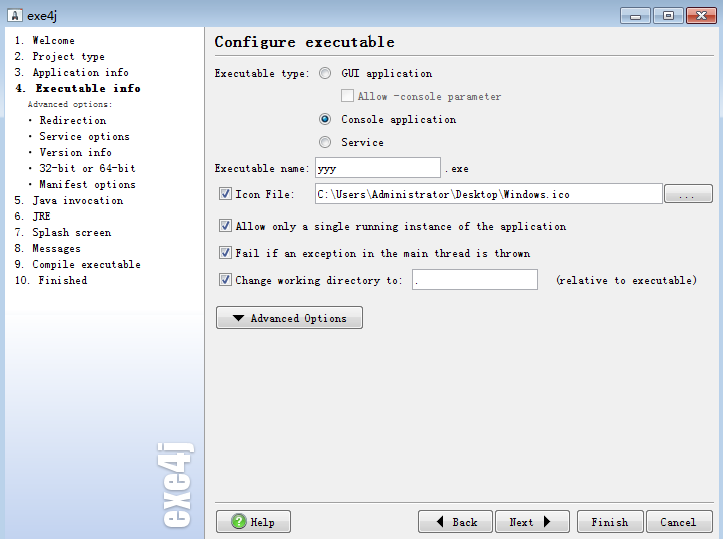Open the Version info advanced item

(75, 152)
